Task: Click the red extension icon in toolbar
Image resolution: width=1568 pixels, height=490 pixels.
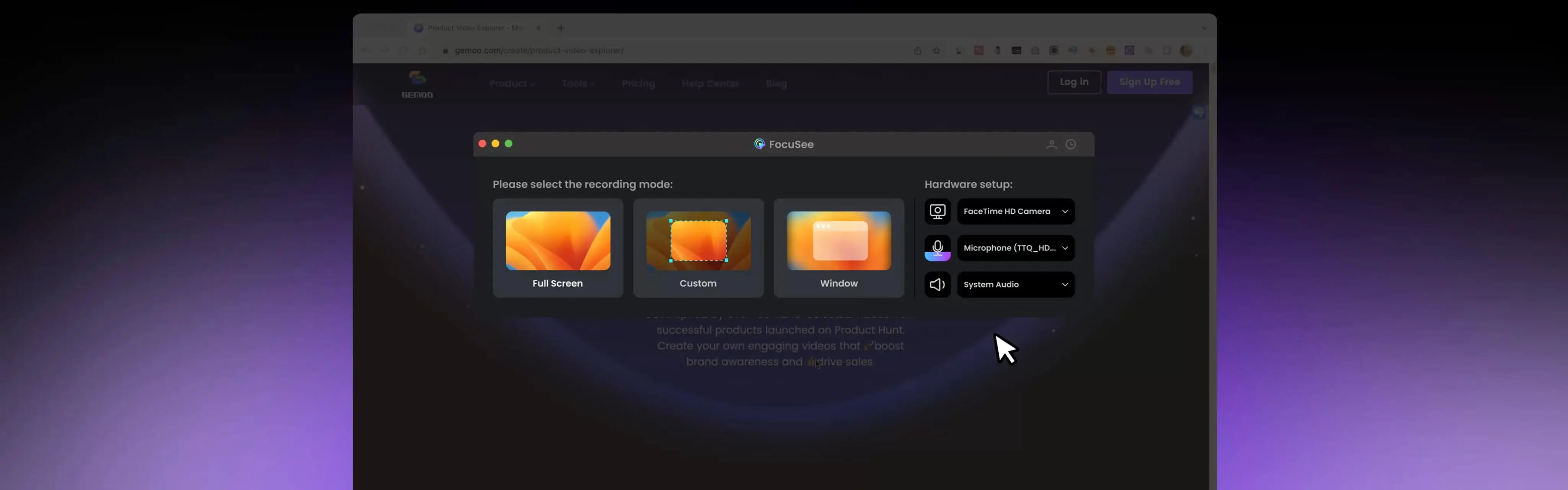Action: (979, 51)
